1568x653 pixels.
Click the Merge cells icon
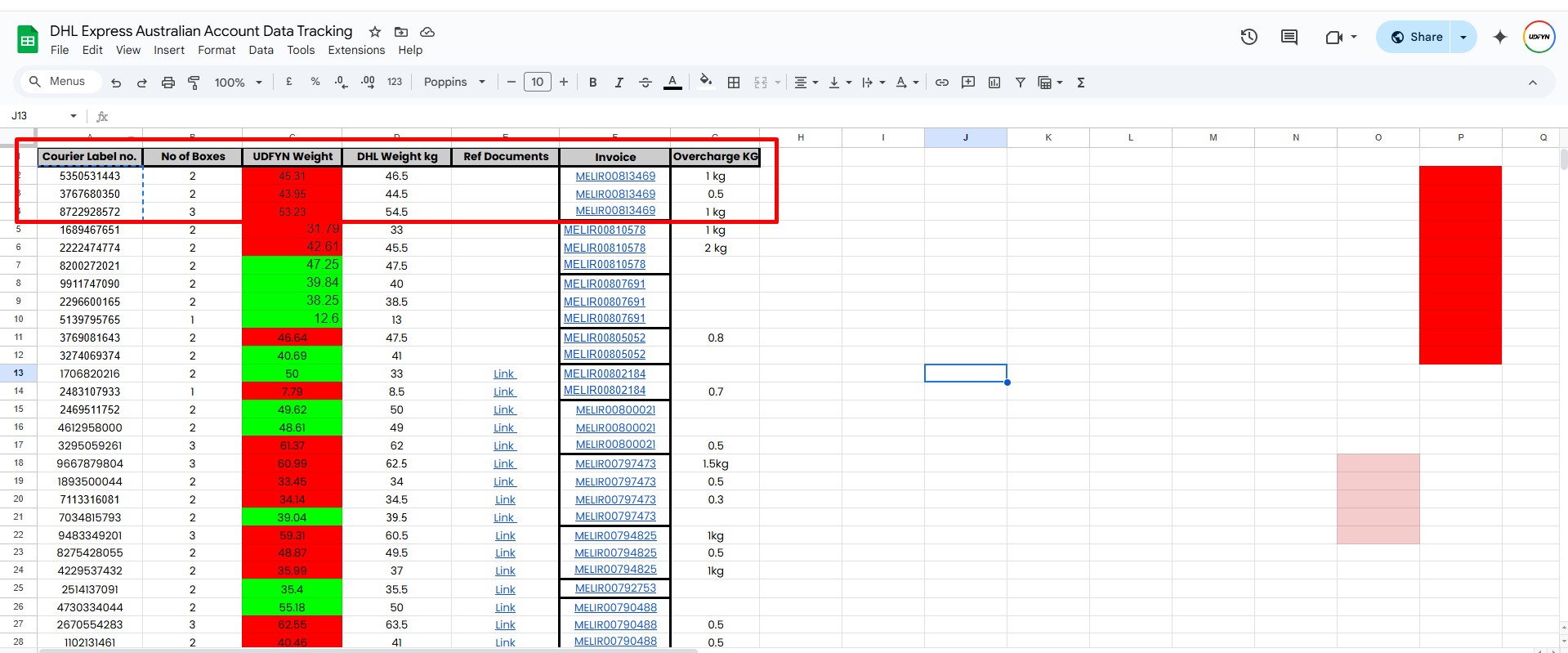[x=761, y=82]
